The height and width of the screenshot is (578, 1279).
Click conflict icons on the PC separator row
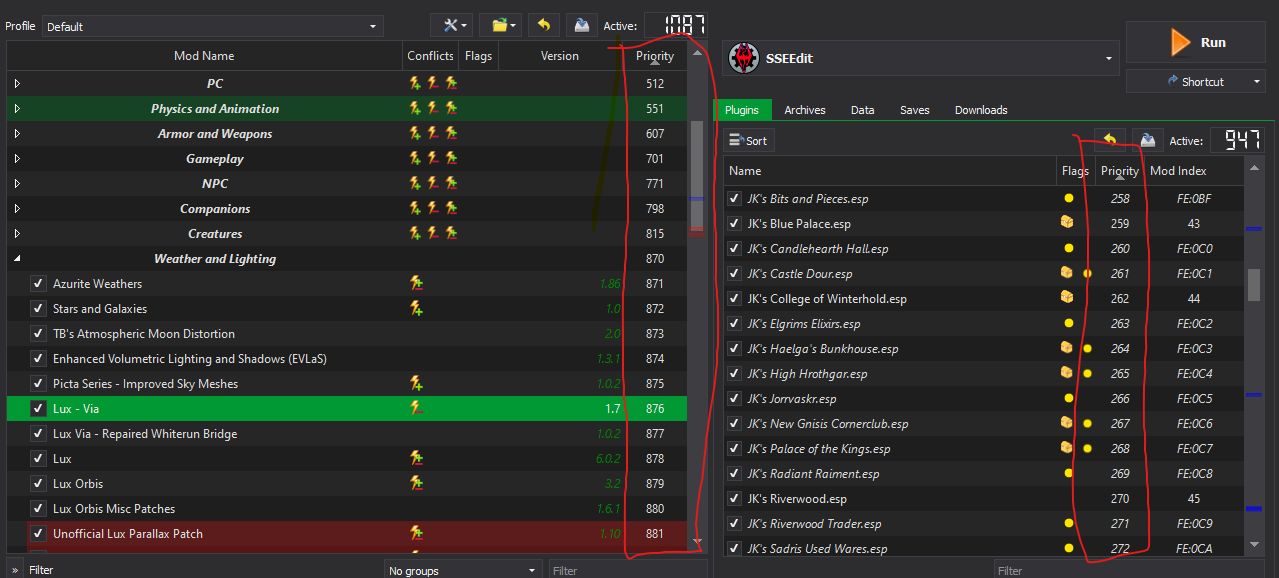click(433, 84)
